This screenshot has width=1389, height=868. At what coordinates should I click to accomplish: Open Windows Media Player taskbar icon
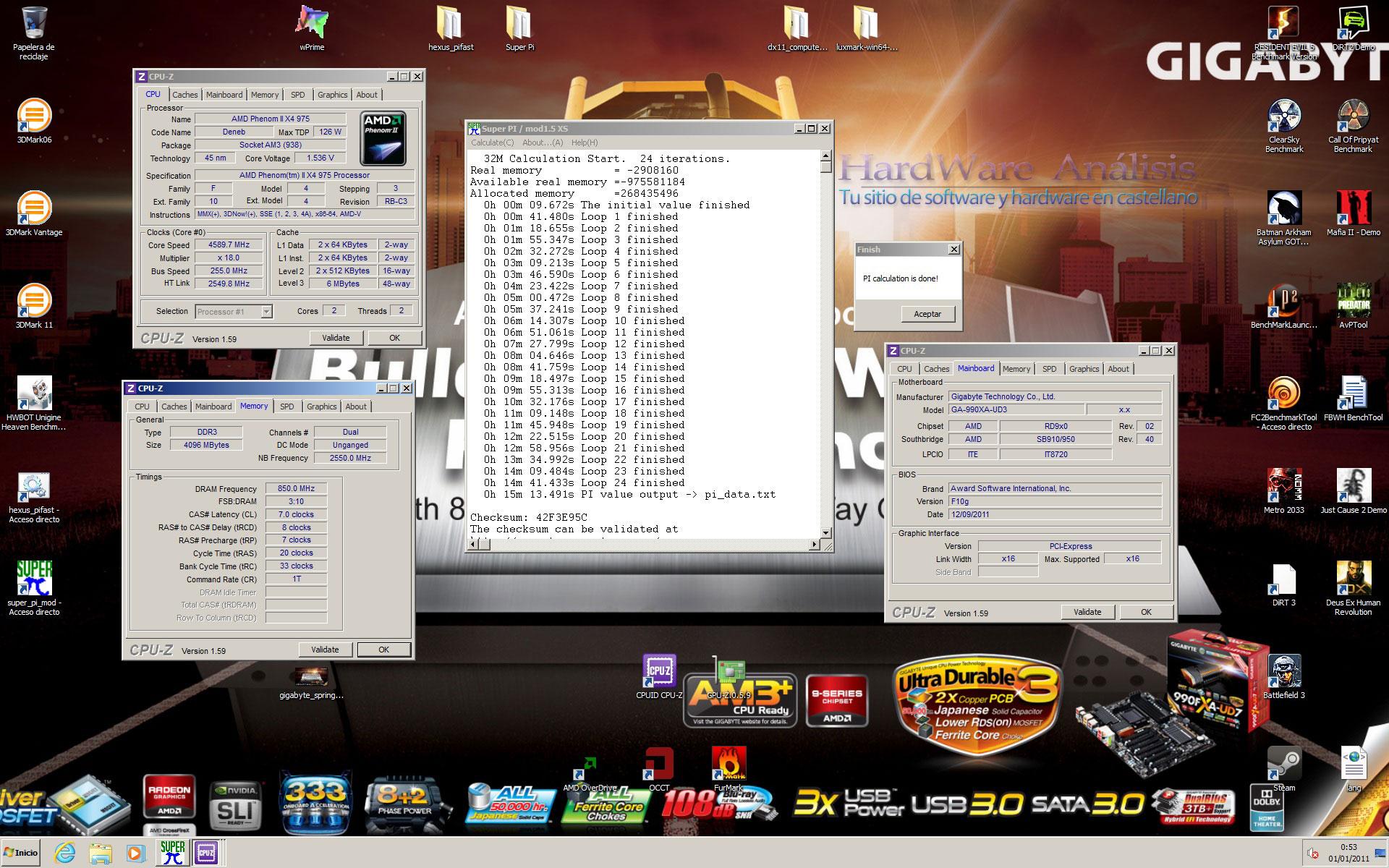[135, 853]
